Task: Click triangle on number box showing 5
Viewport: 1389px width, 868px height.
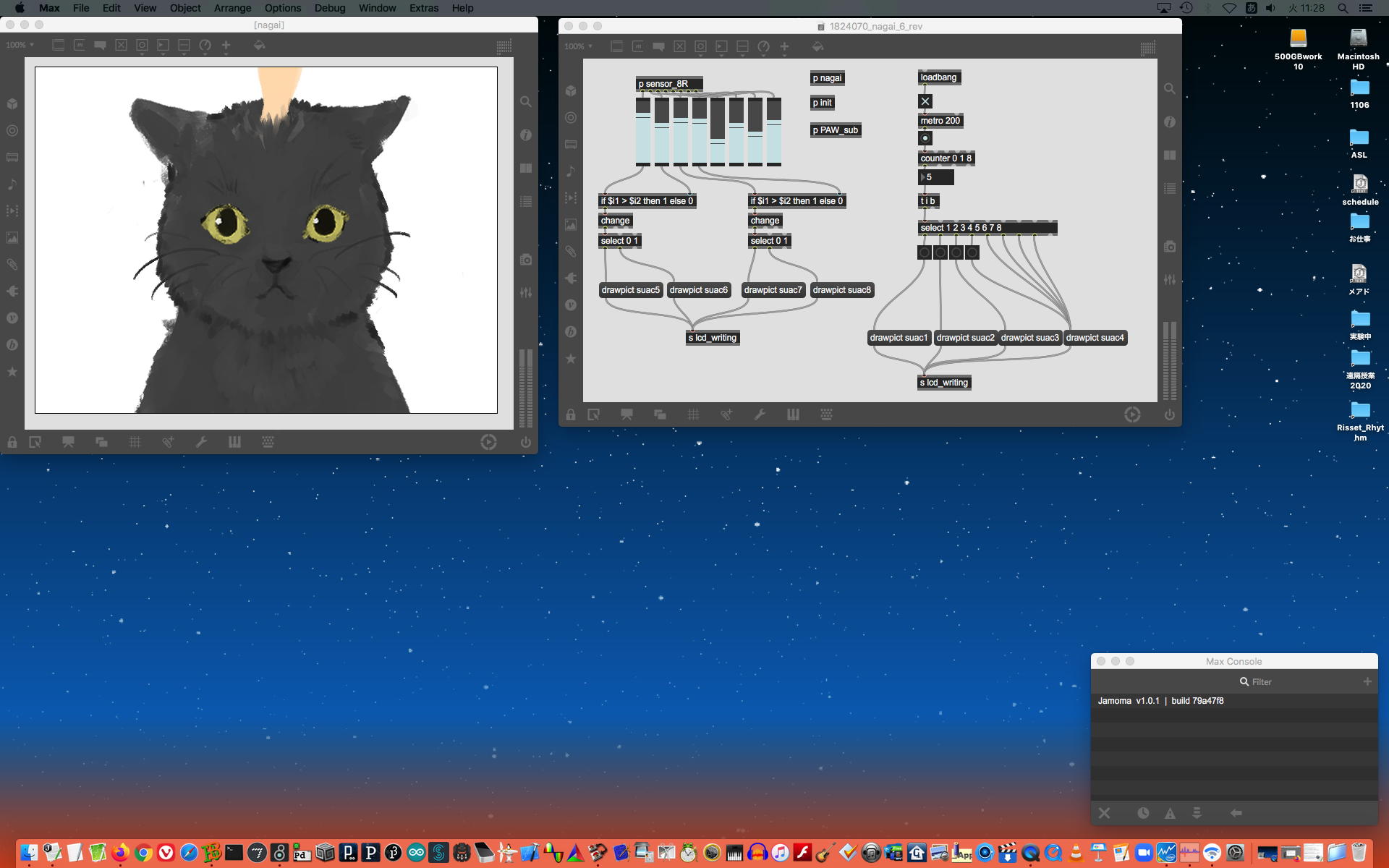Action: (922, 177)
